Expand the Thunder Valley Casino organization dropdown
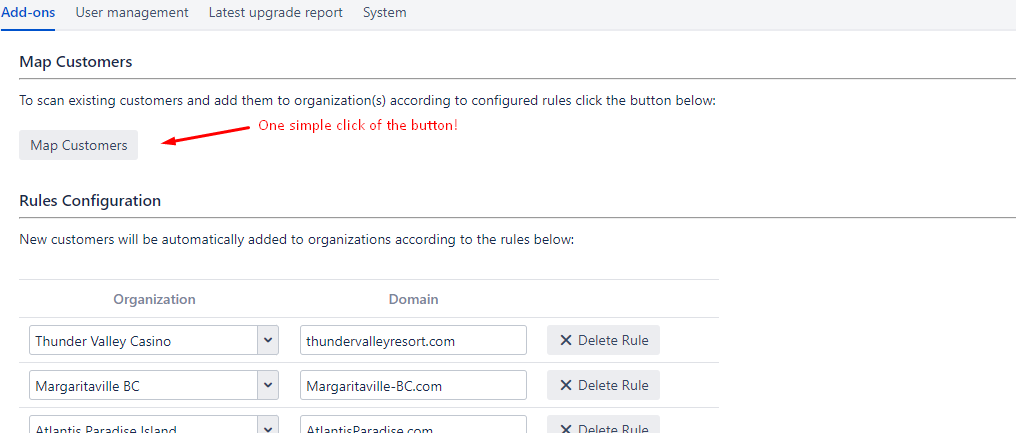 pos(267,341)
